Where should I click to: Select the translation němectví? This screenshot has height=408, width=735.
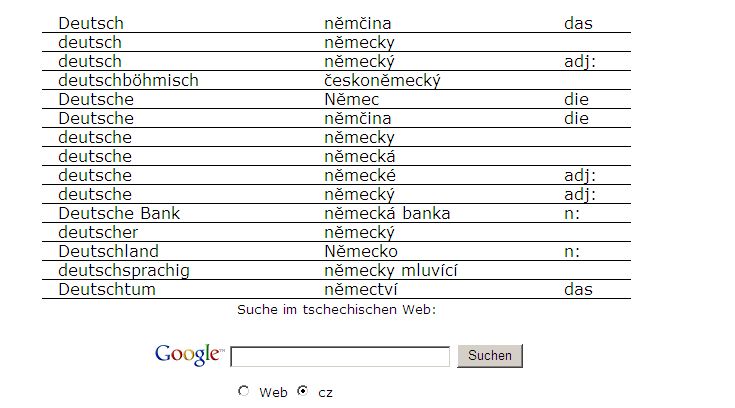coord(362,289)
